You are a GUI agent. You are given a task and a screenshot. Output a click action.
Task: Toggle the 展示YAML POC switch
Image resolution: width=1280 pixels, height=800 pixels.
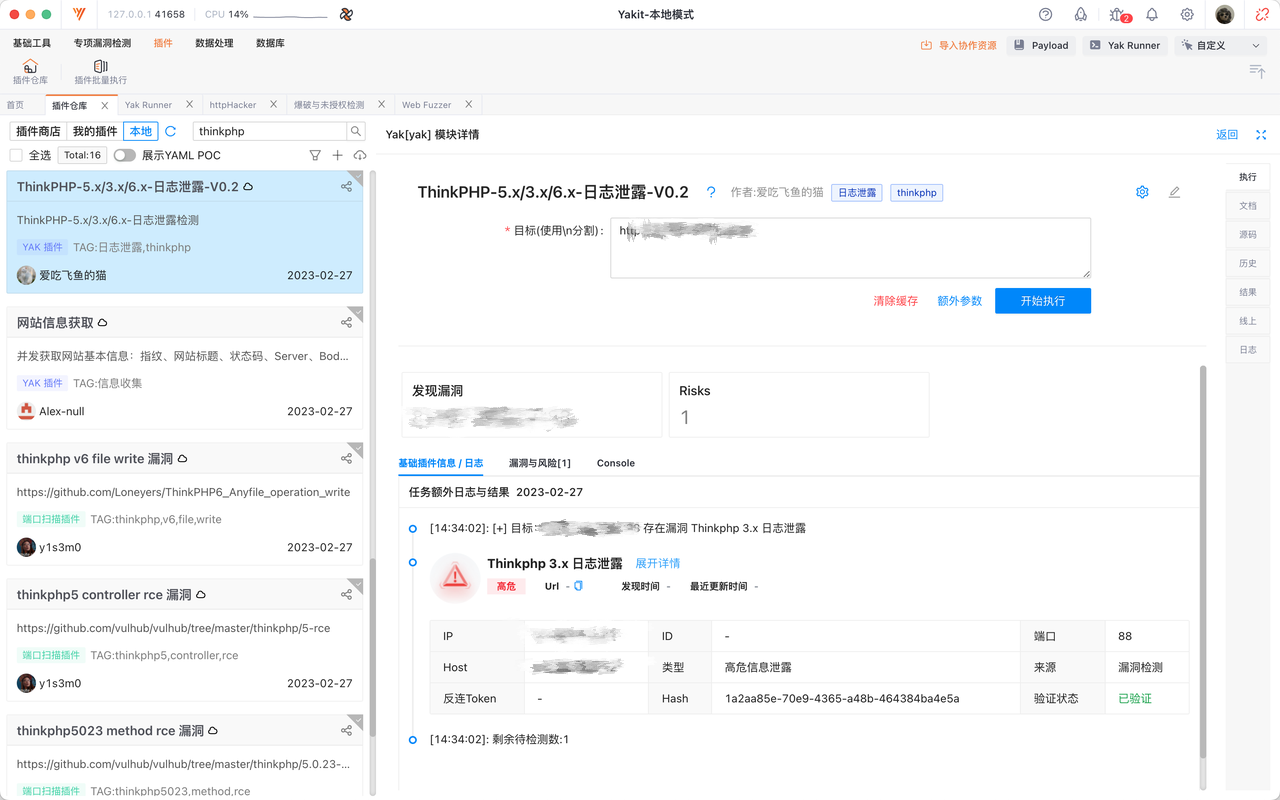click(125, 155)
